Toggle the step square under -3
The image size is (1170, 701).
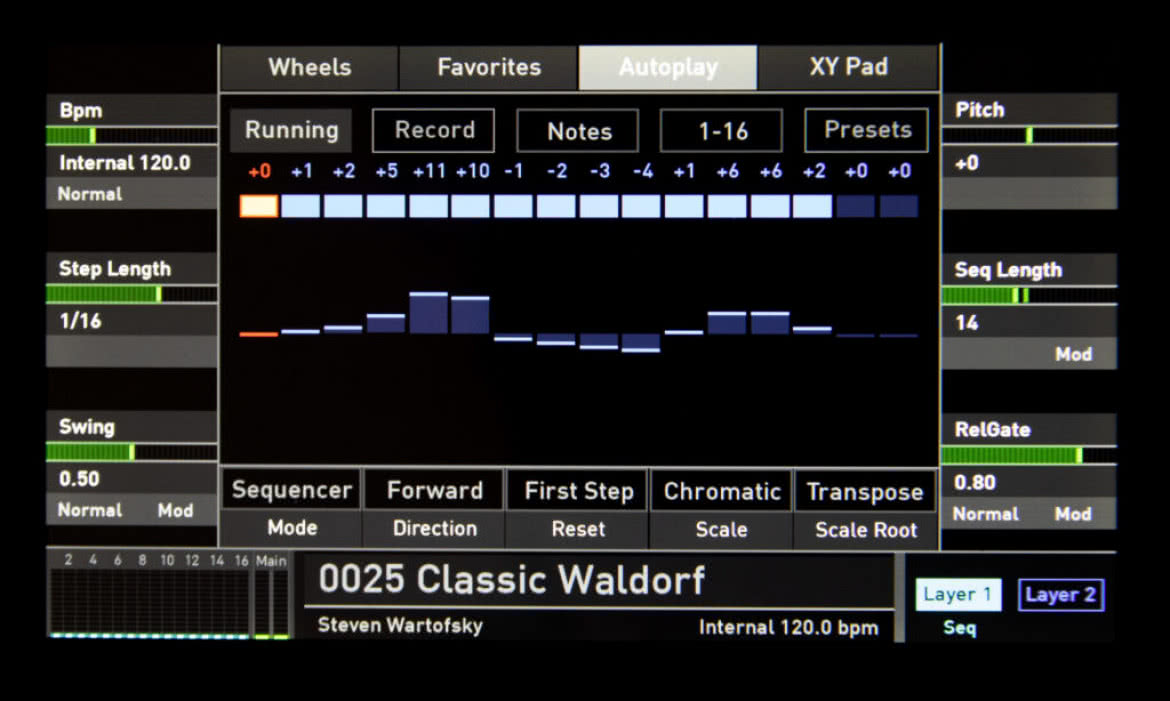(599, 206)
